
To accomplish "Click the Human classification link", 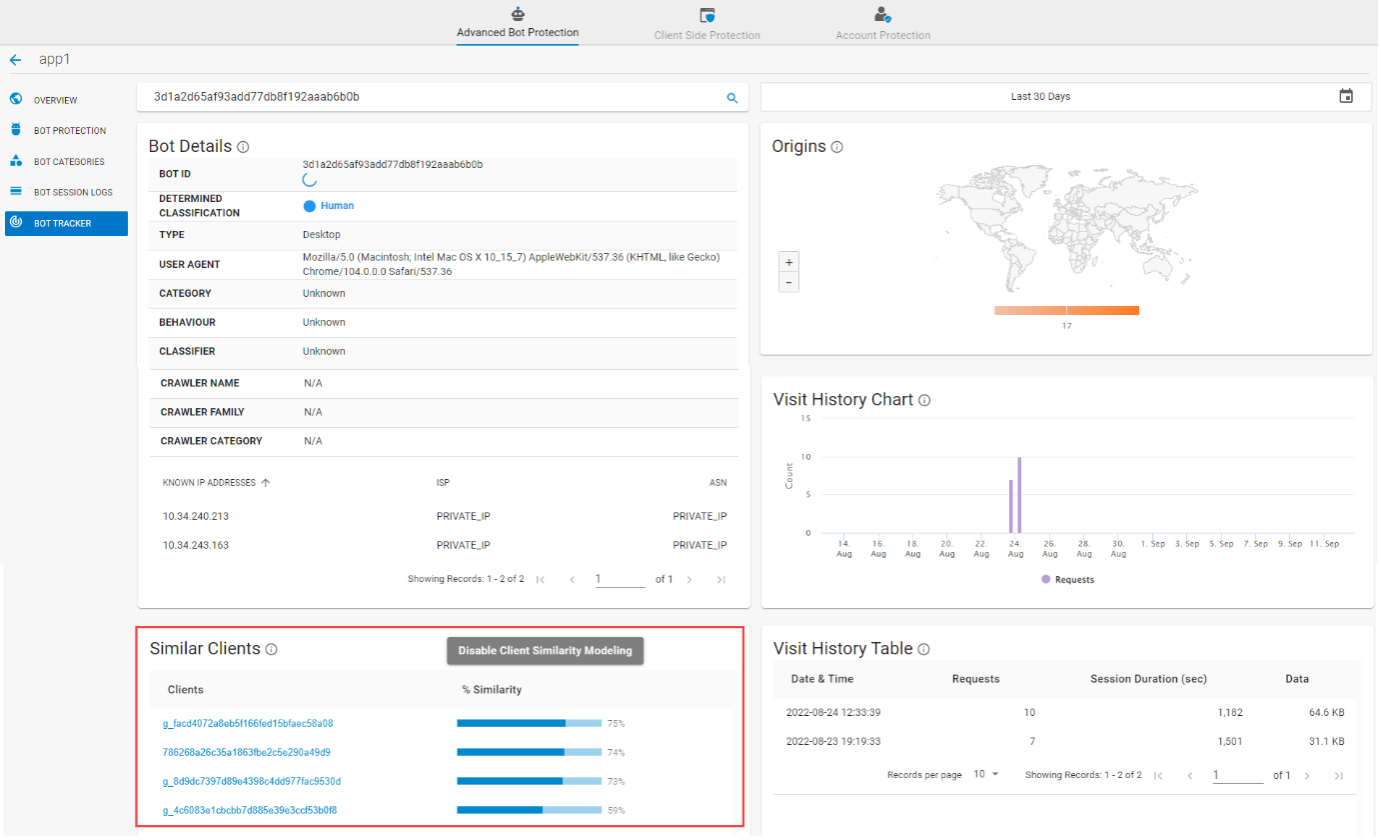I will pos(337,206).
